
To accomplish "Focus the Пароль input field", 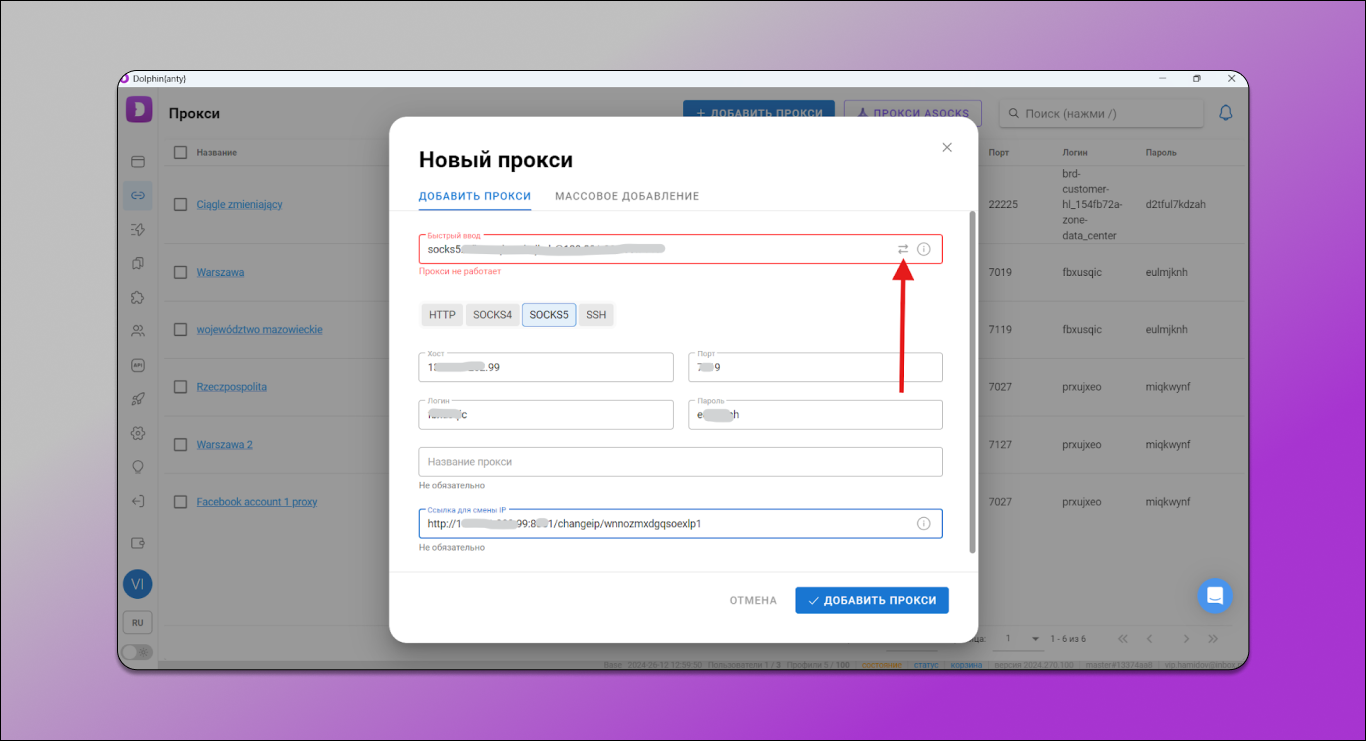I will pos(815,415).
